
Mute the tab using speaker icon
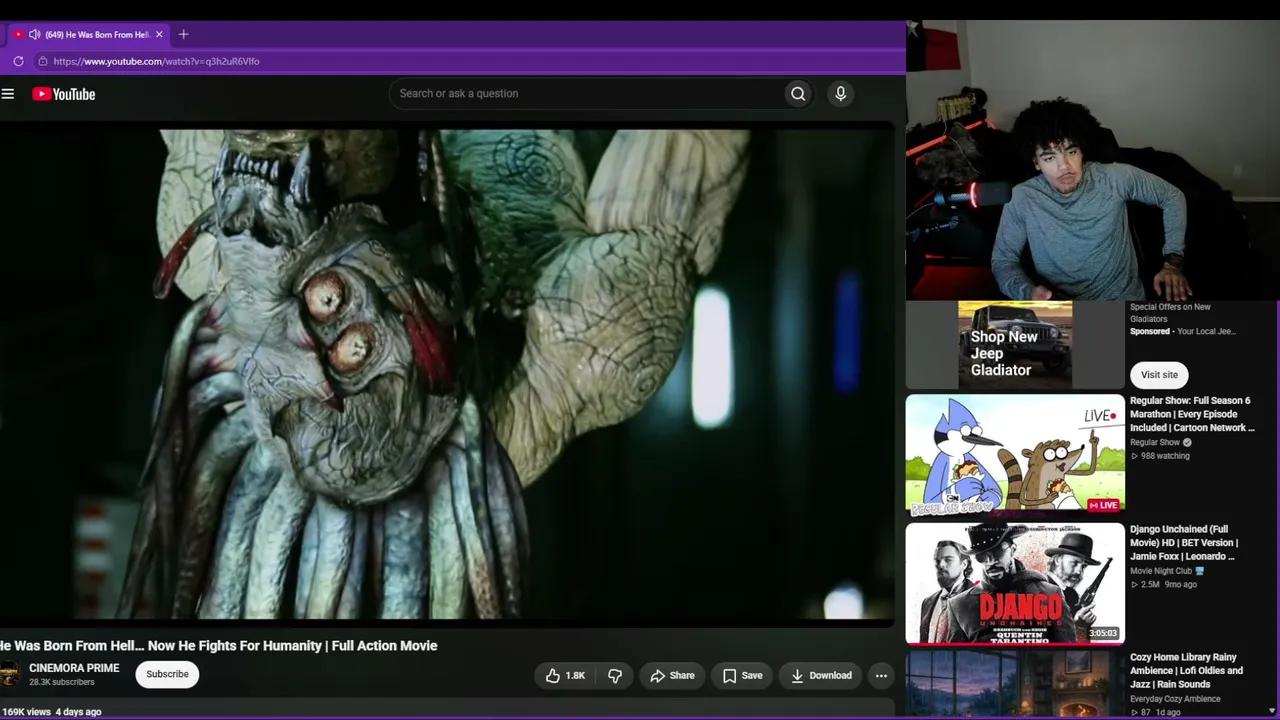[34, 34]
